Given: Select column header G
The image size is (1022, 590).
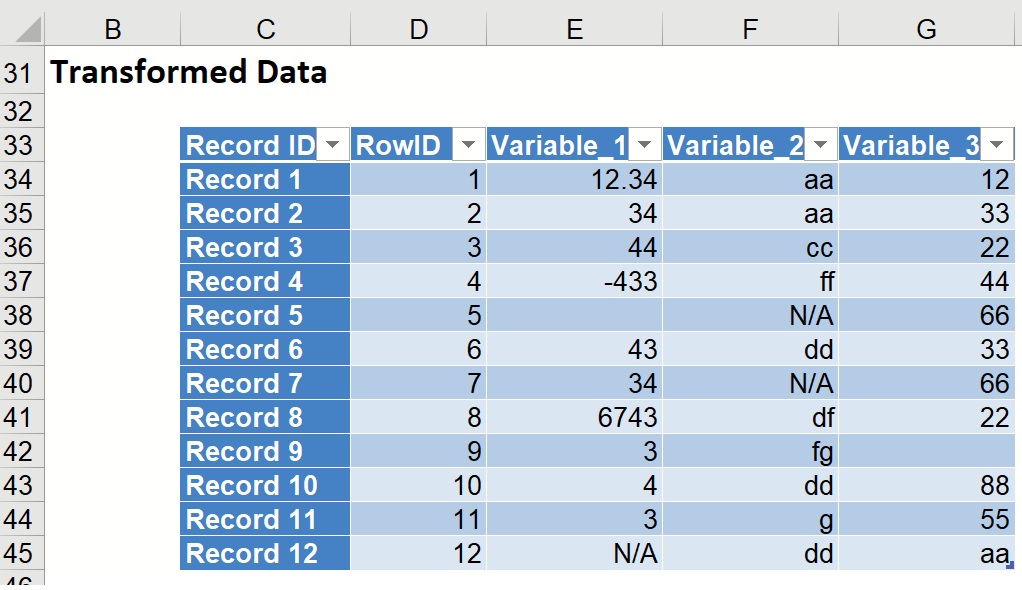Looking at the screenshot, I should tap(925, 29).
